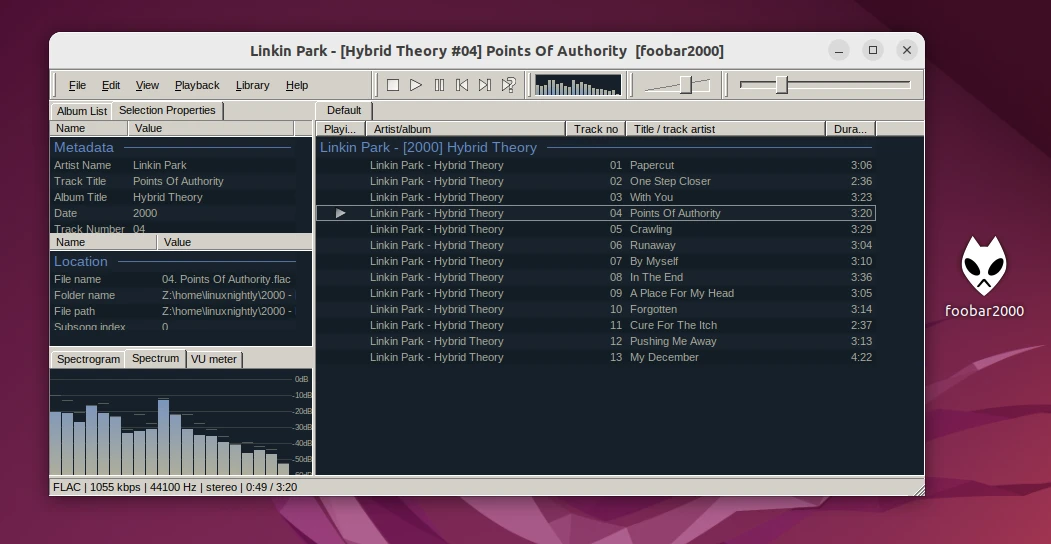Sort by Duration column header
The height and width of the screenshot is (544, 1051).
click(851, 129)
